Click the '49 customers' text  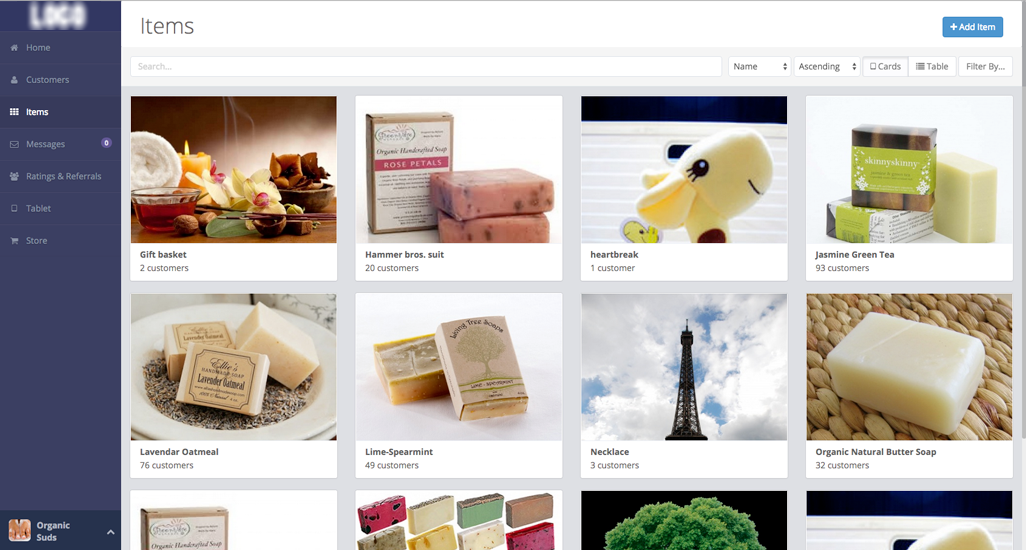pyautogui.click(x=391, y=466)
